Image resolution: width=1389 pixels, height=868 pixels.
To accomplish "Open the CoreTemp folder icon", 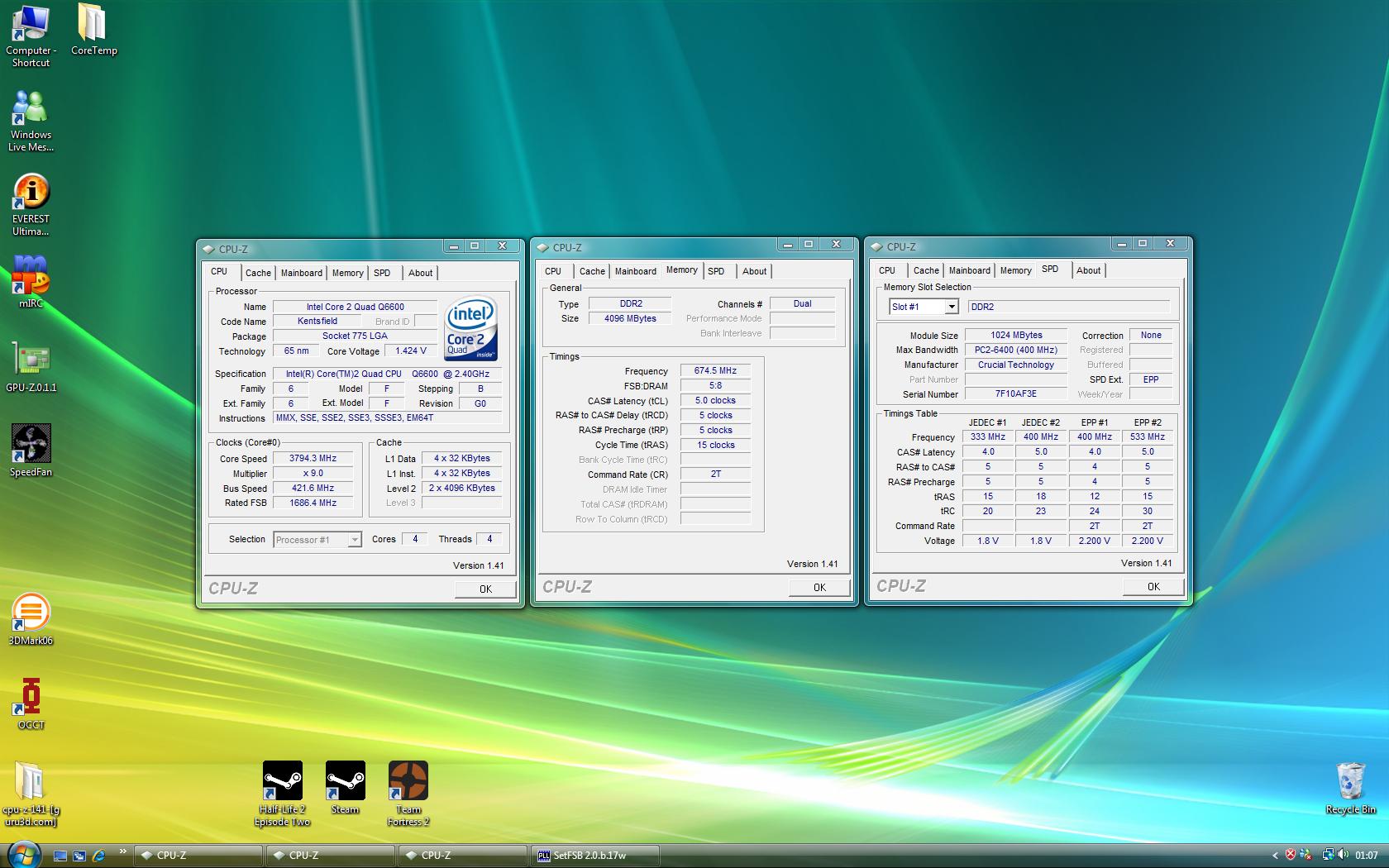I will coord(93,31).
